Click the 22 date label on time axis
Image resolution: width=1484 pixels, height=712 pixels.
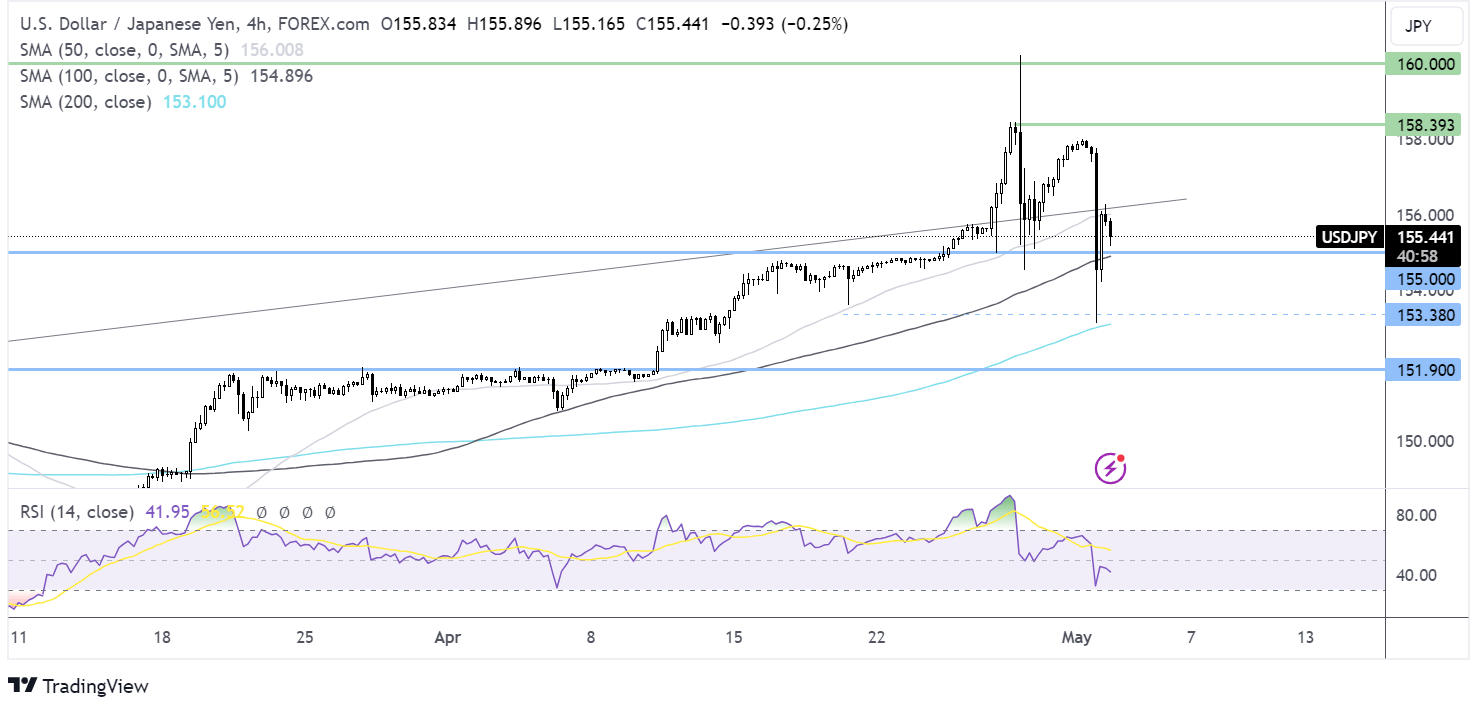(x=877, y=636)
